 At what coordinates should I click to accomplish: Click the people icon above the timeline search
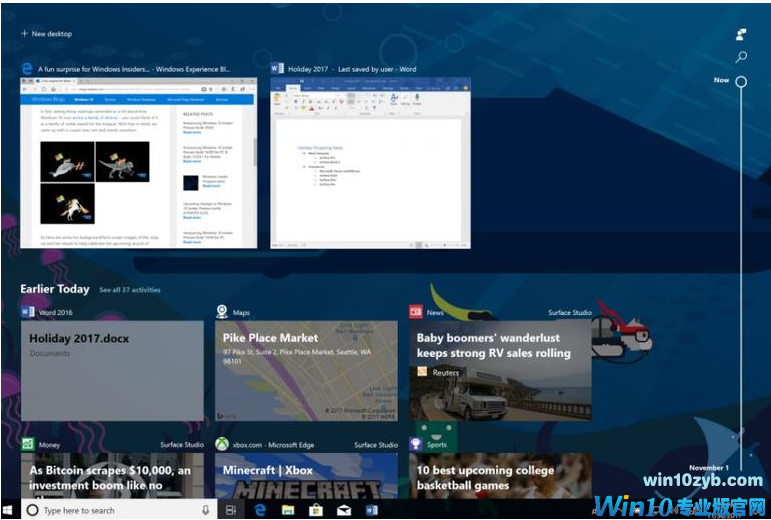(741, 34)
